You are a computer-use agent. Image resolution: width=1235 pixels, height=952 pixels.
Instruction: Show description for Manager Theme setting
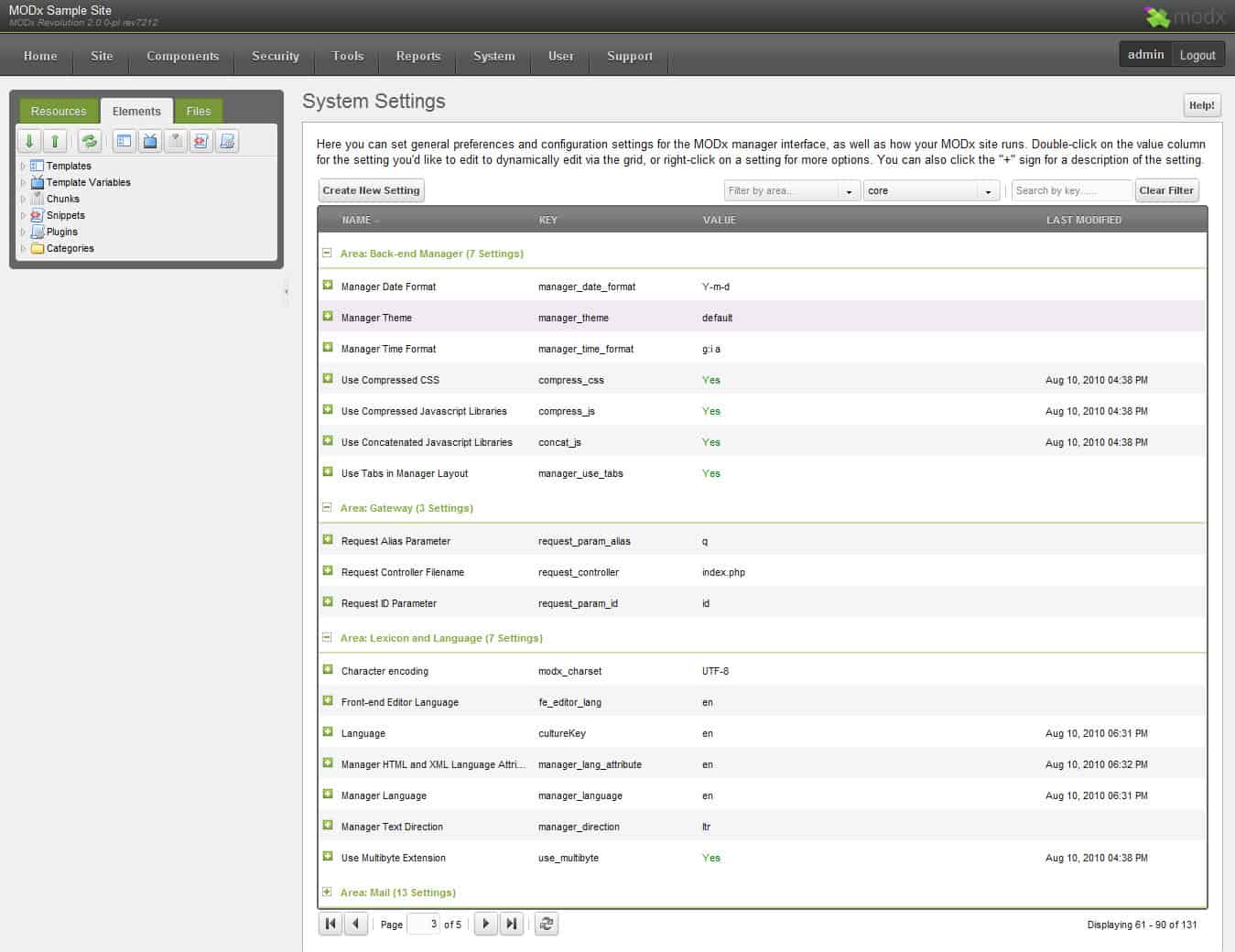click(x=328, y=317)
